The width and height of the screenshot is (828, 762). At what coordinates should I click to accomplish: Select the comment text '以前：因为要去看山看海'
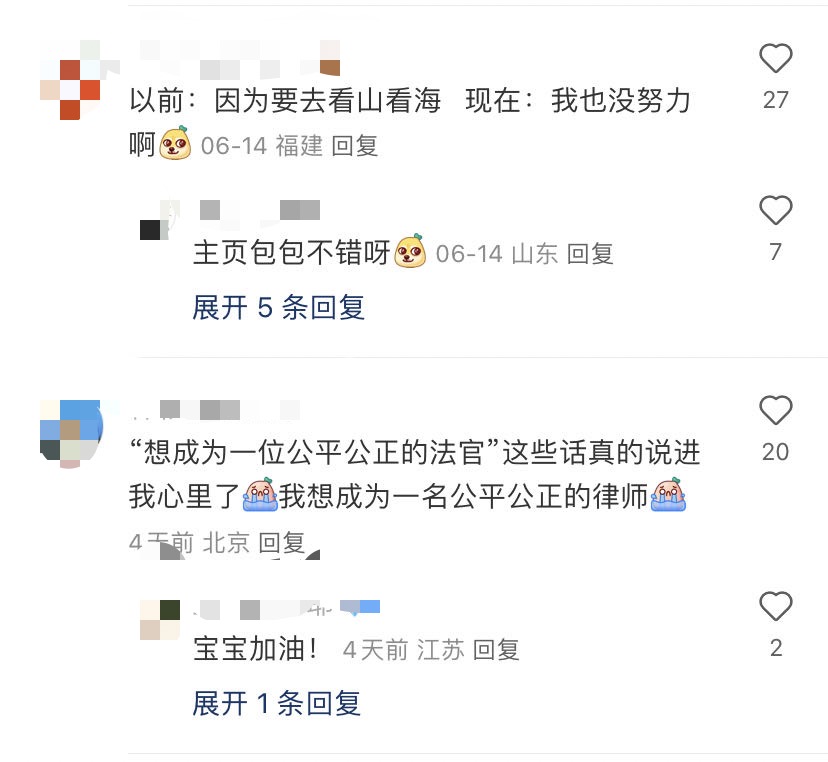point(285,100)
